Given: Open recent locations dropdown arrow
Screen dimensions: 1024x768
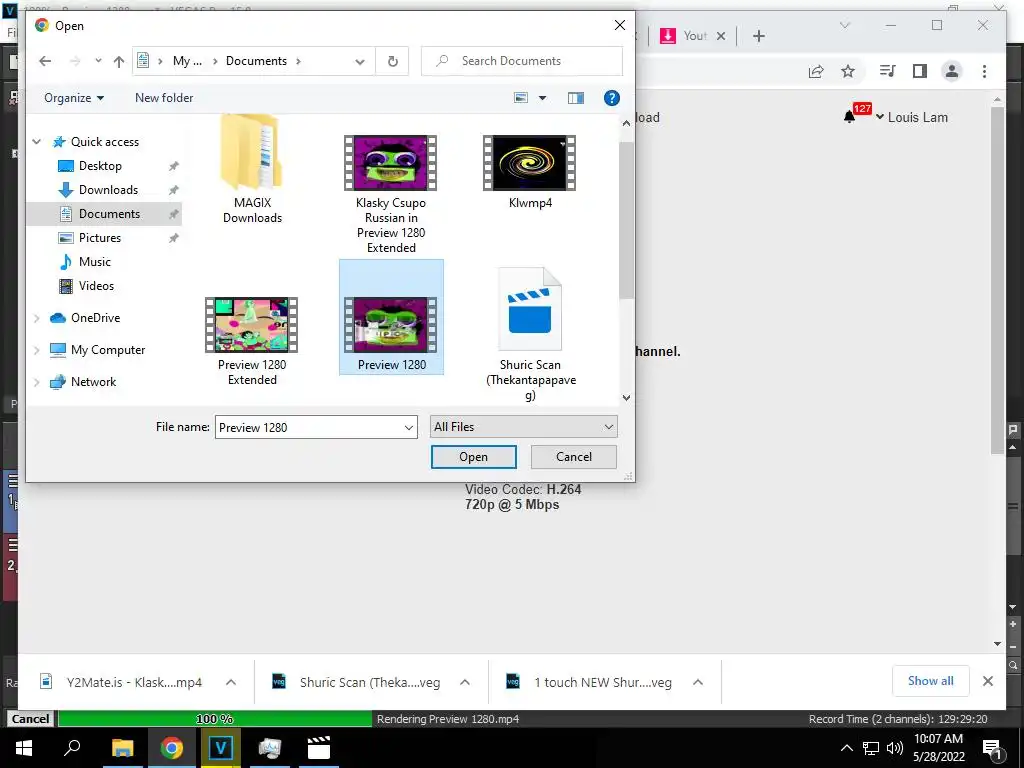Looking at the screenshot, I should tap(98, 61).
